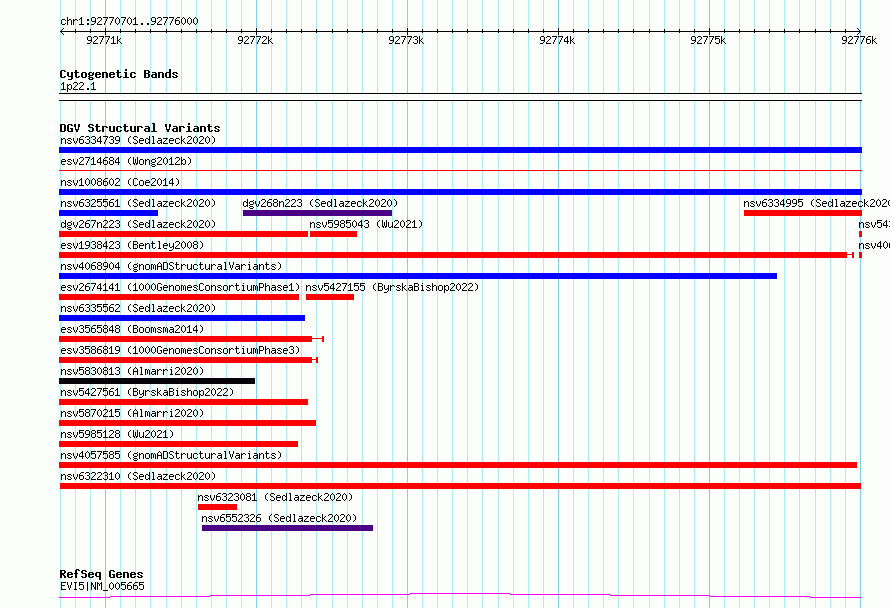890x608 pixels.
Task: Select nsv5427155 (ByrskaBishop2022) label
Action: 392,287
